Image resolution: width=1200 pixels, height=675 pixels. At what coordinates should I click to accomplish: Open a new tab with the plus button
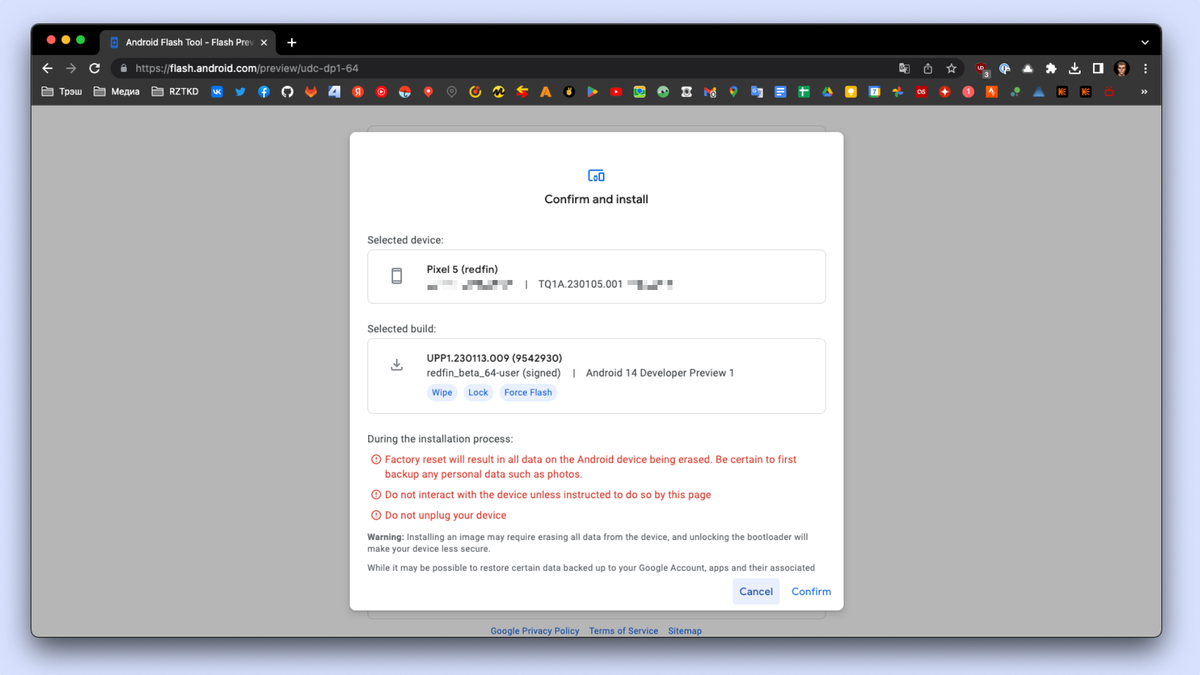coord(292,42)
